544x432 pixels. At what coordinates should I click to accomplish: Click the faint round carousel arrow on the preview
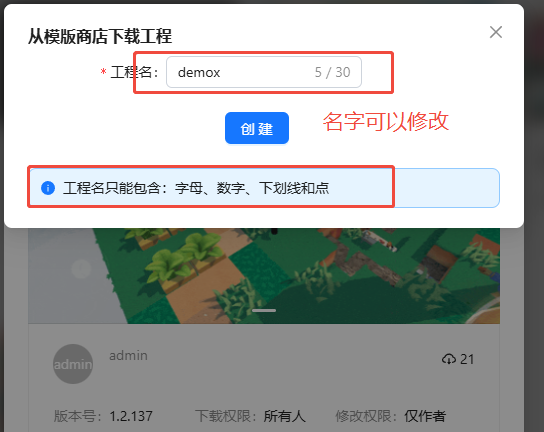pyautogui.click(x=81, y=269)
